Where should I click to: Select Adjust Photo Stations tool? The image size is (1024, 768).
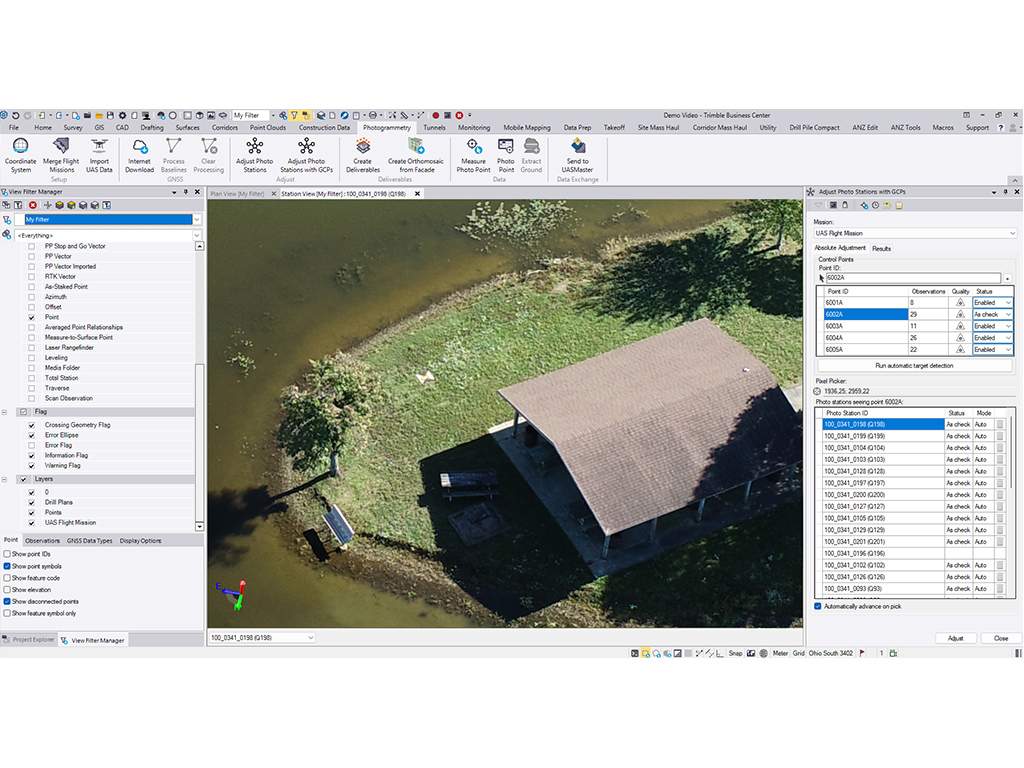(x=254, y=147)
